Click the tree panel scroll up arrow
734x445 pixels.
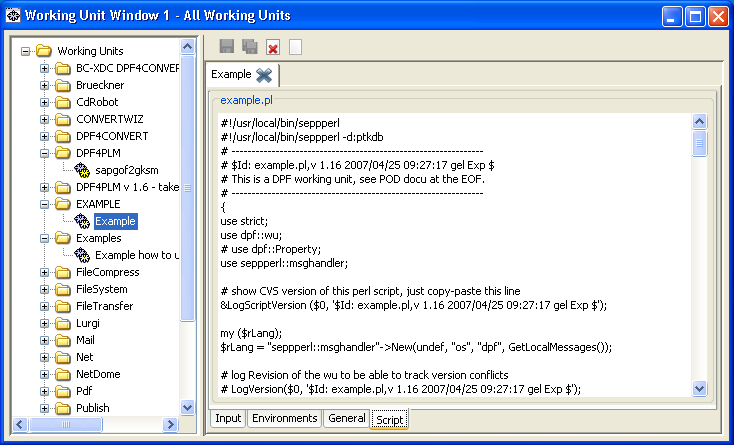click(x=188, y=46)
